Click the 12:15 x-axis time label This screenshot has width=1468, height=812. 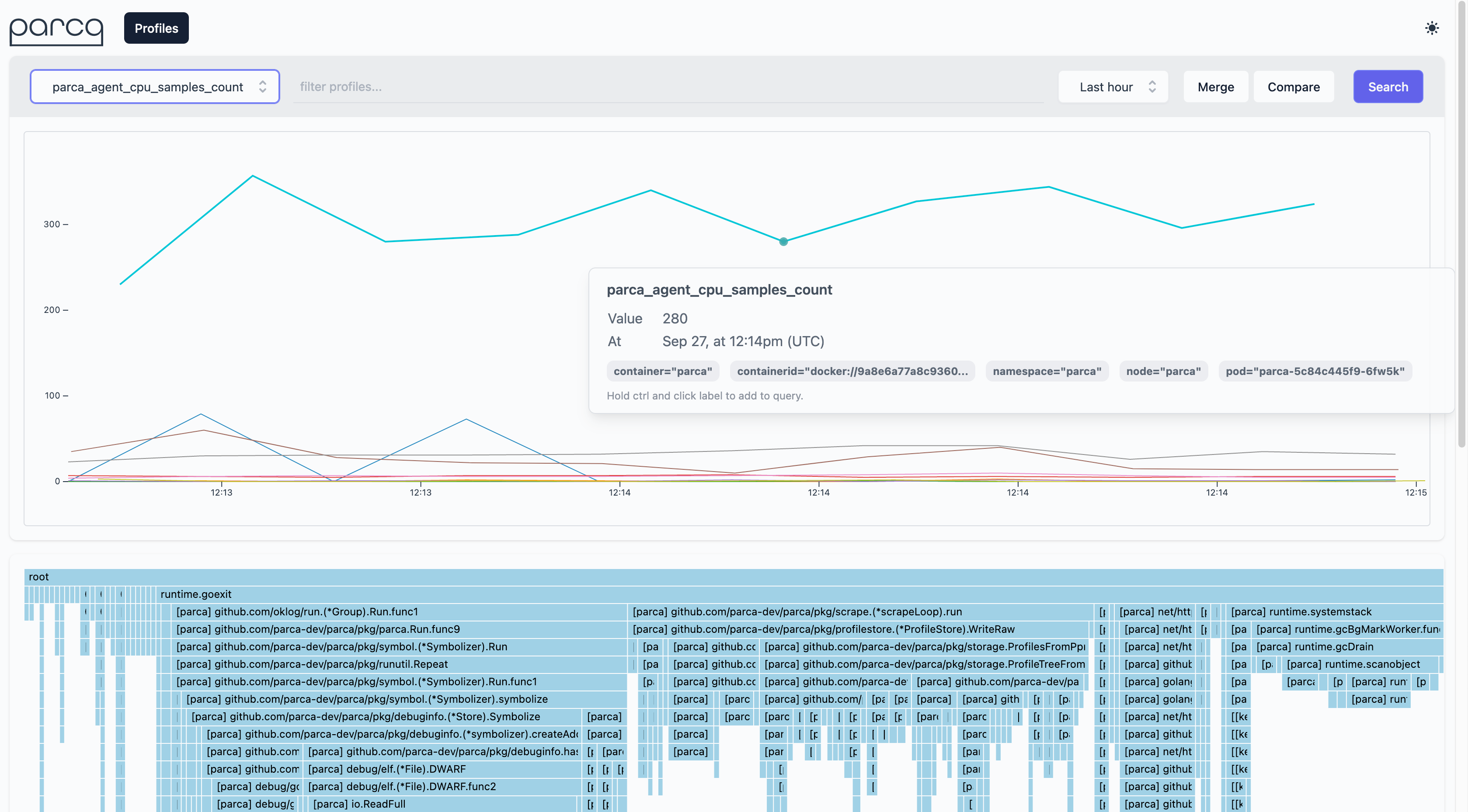[1416, 493]
